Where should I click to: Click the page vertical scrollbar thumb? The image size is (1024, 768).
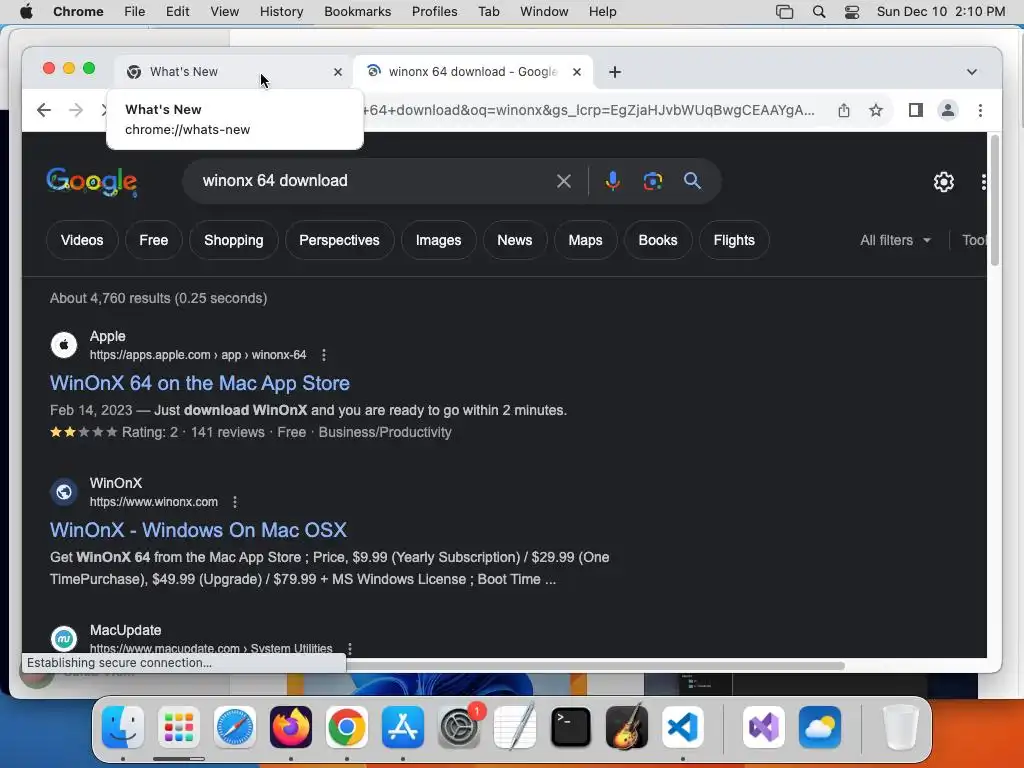995,200
